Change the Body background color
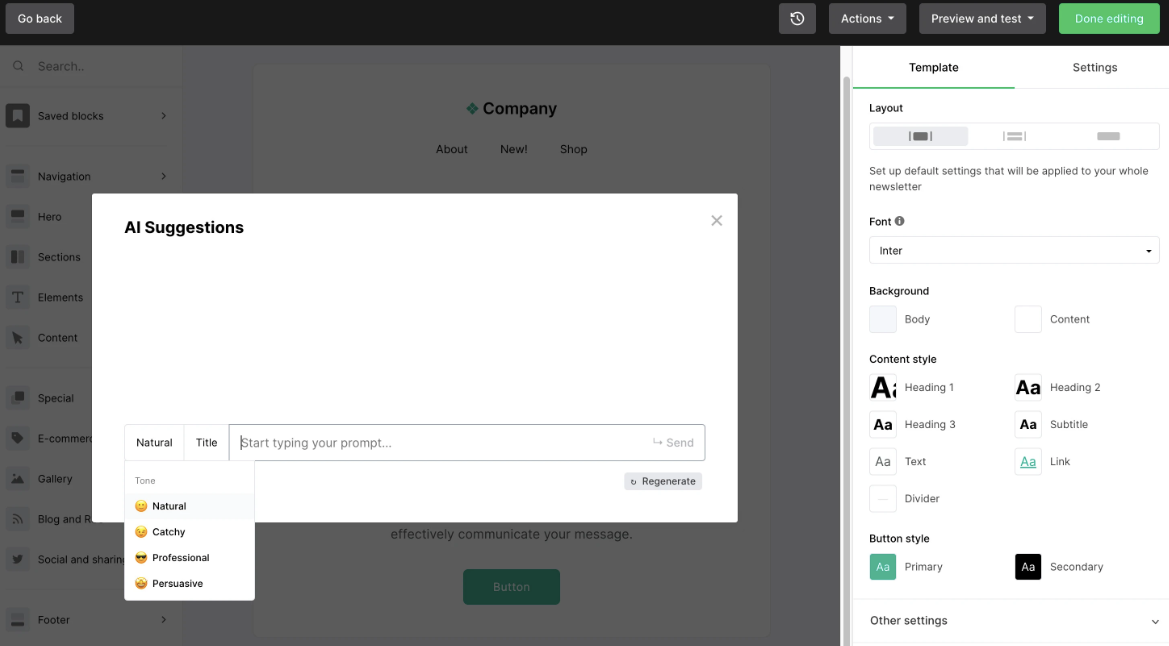This screenshot has height=646, width=1169. [x=883, y=319]
